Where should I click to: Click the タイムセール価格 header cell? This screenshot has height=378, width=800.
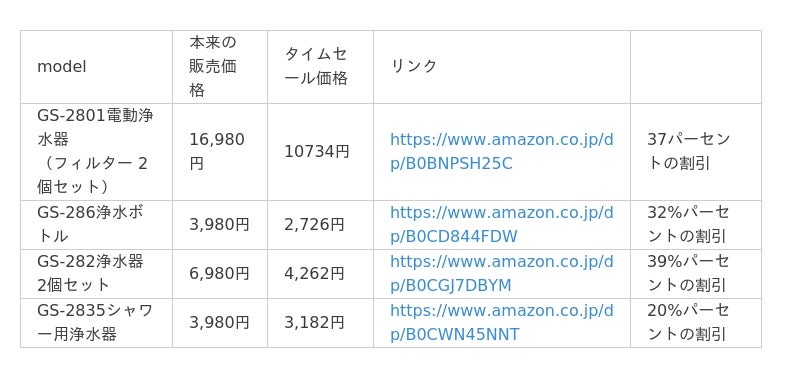(x=320, y=67)
